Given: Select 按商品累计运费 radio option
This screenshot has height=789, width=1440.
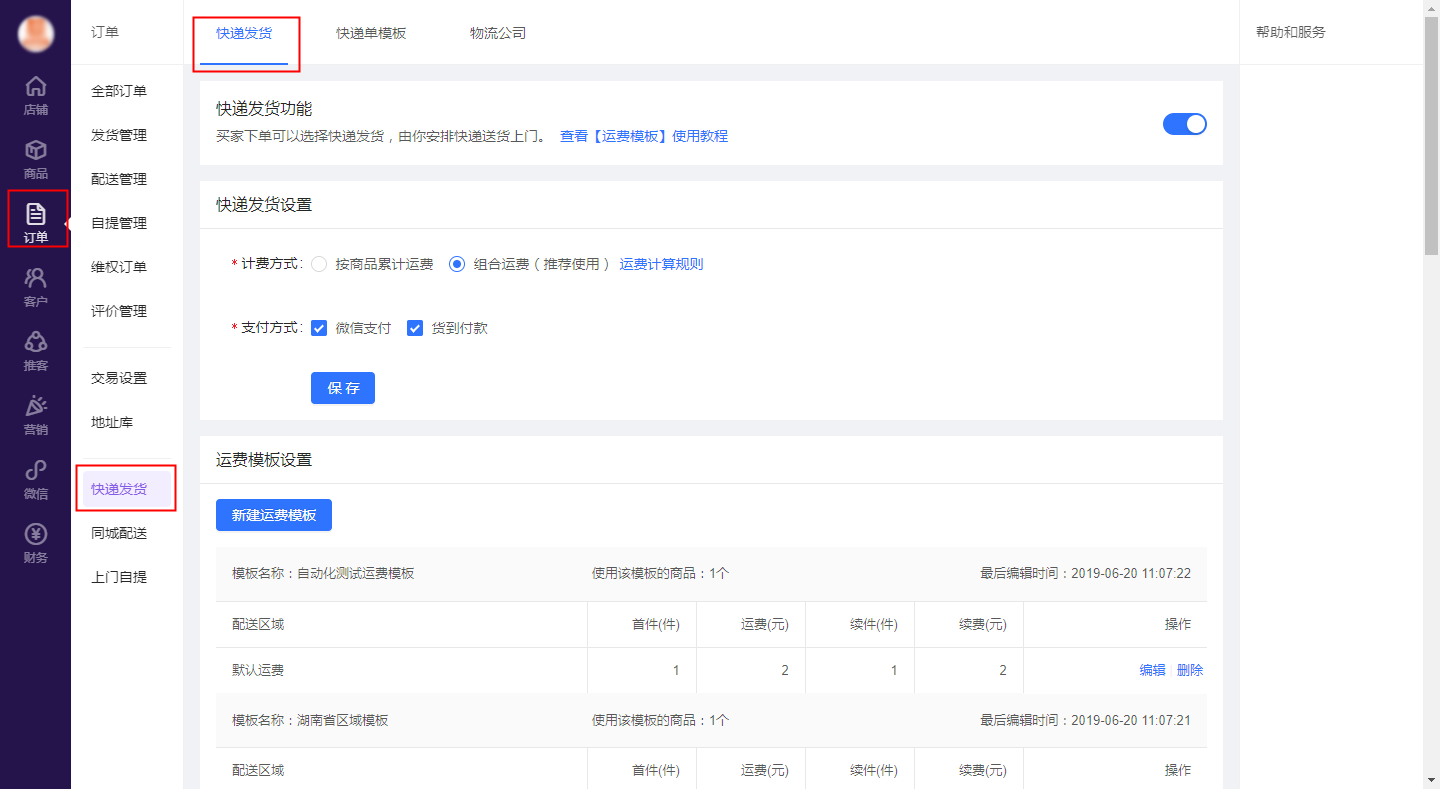Looking at the screenshot, I should coord(319,265).
